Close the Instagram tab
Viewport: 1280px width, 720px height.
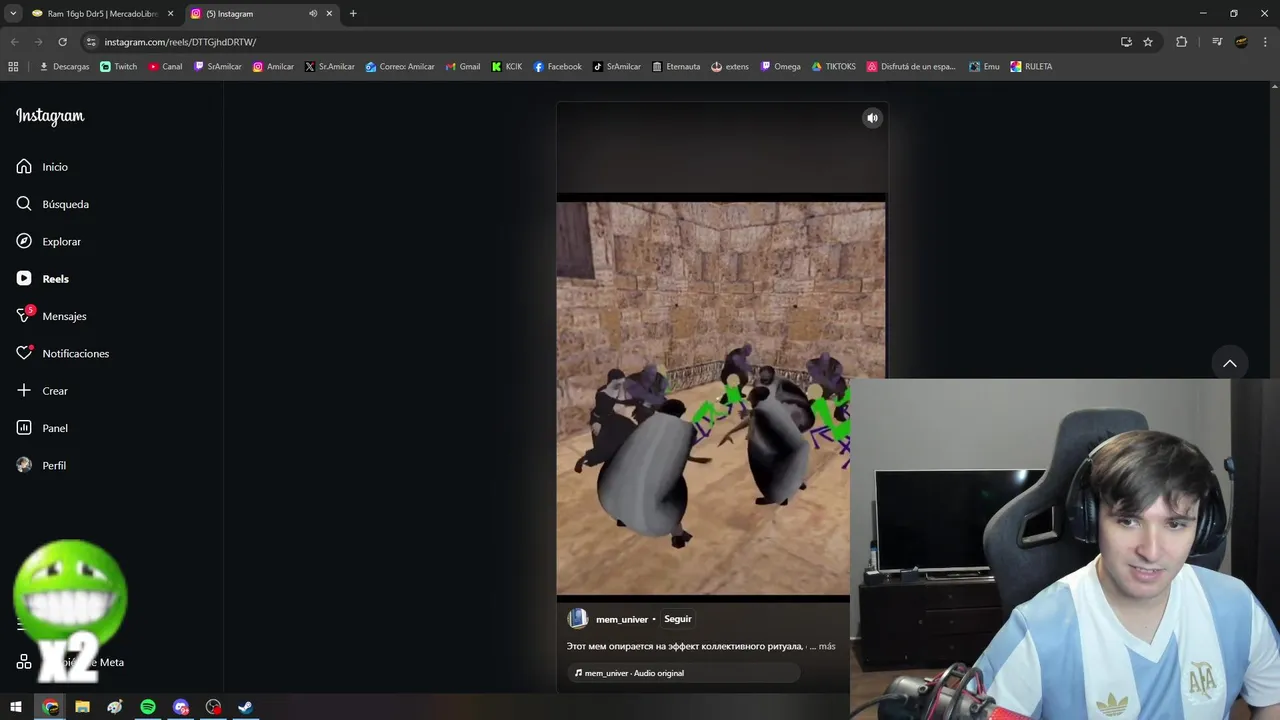(x=329, y=14)
